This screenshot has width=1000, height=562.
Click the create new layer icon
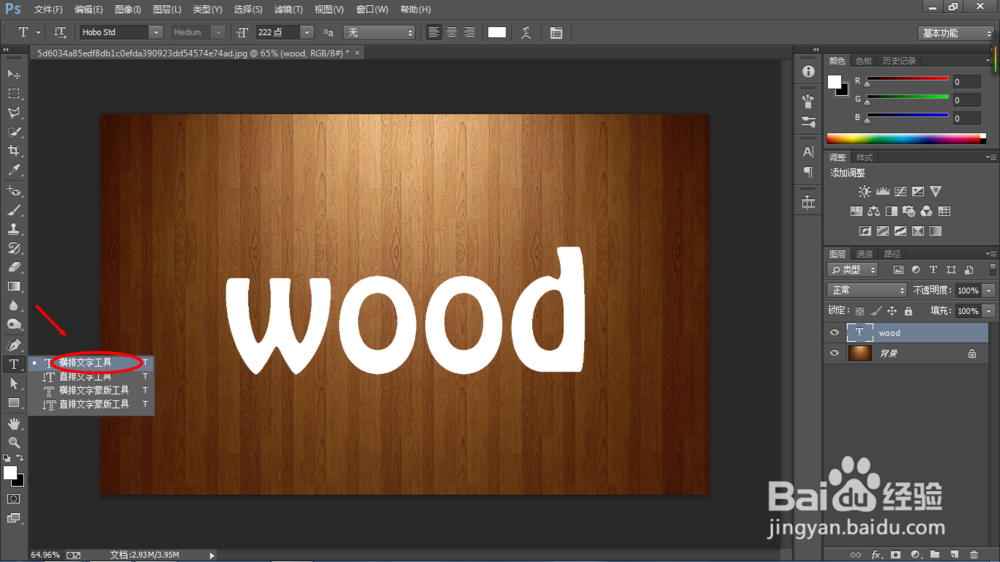coord(954,554)
